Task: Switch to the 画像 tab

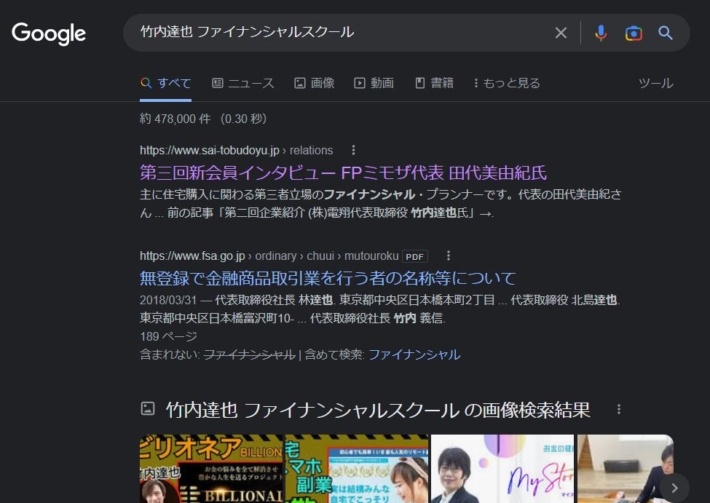Action: pos(314,83)
